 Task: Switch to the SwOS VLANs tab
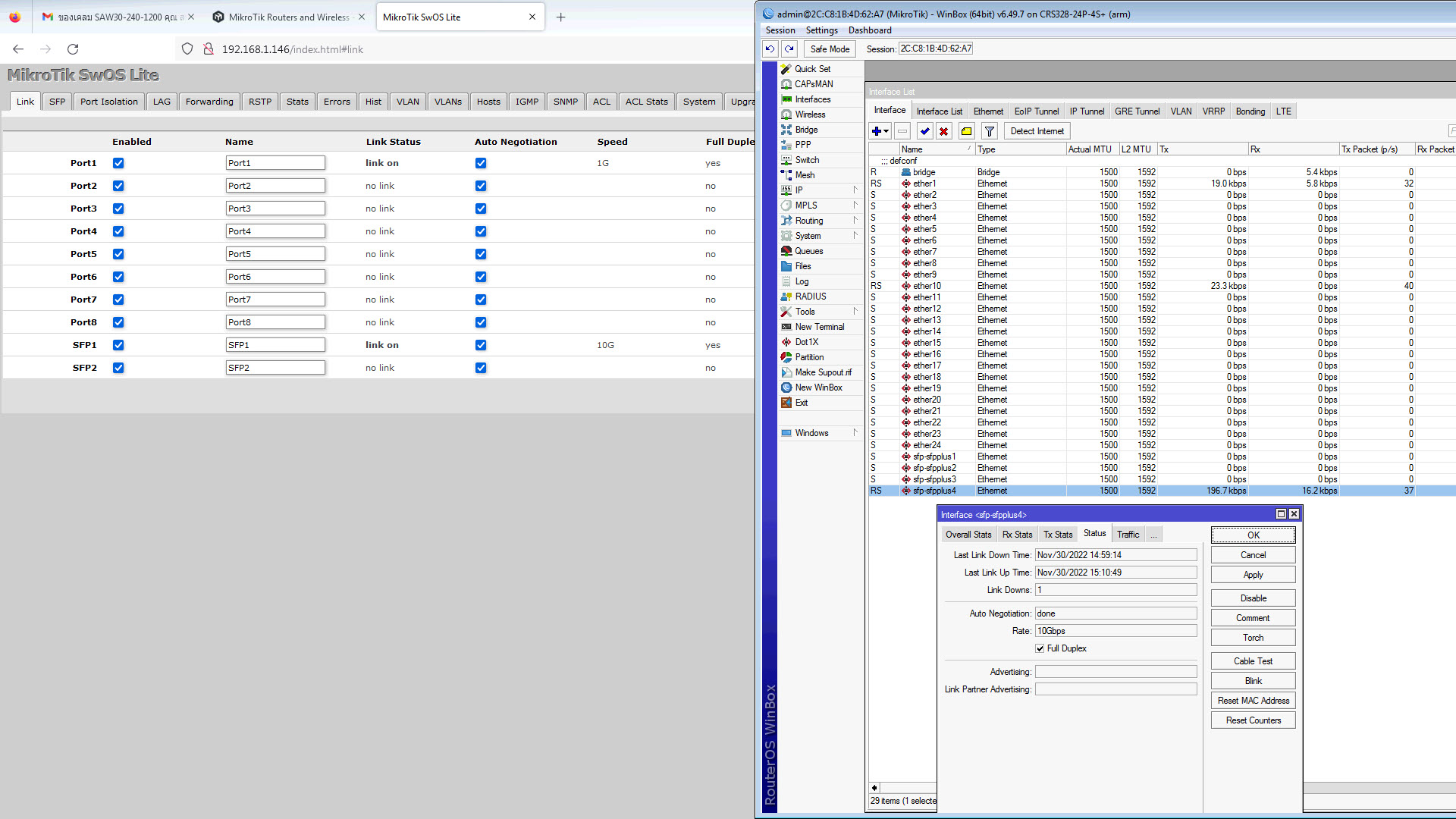(447, 102)
